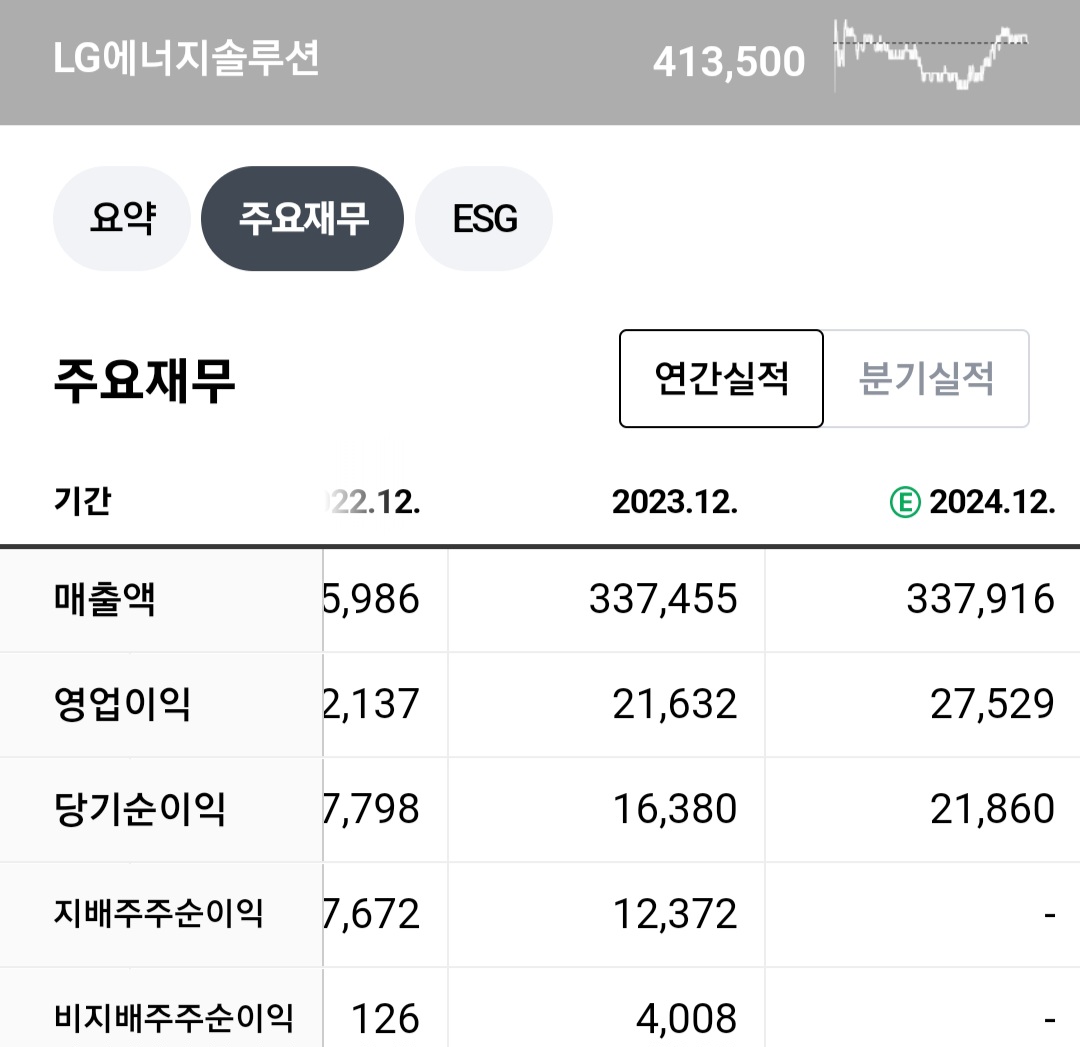
Task: Click the 337,455 revenue value
Action: [x=663, y=599]
